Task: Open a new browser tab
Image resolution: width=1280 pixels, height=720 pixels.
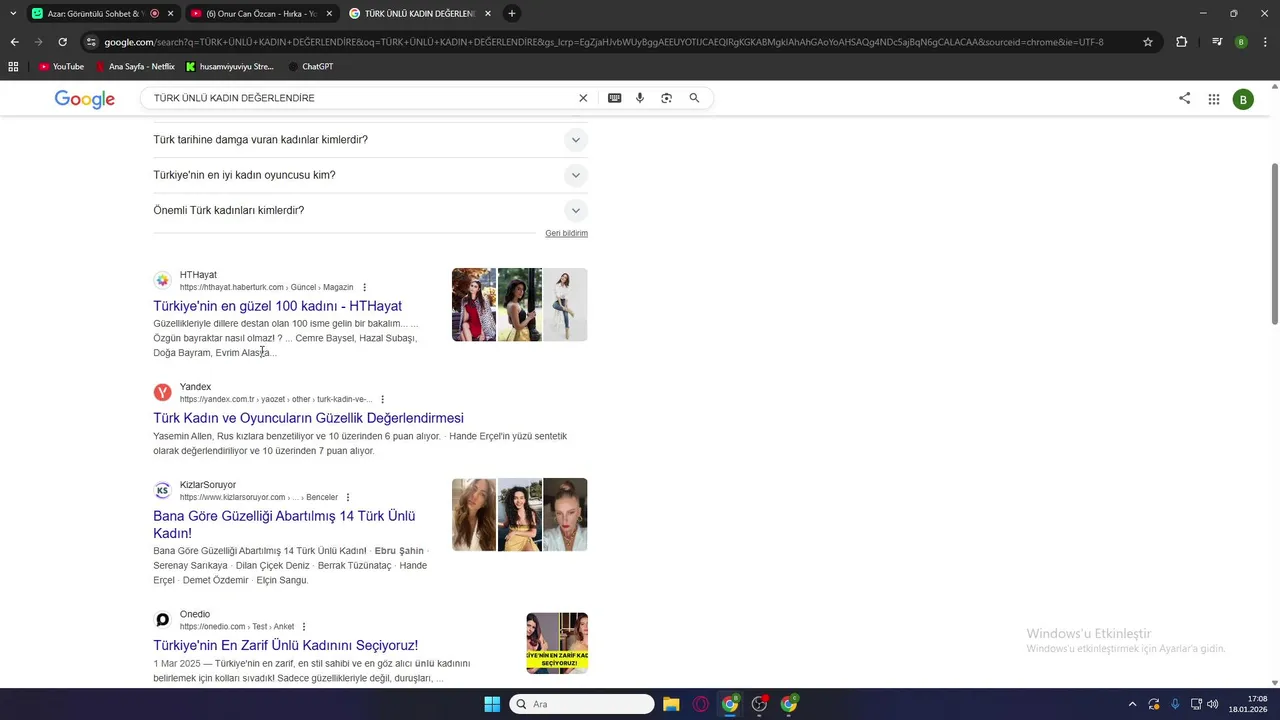Action: 512,14
